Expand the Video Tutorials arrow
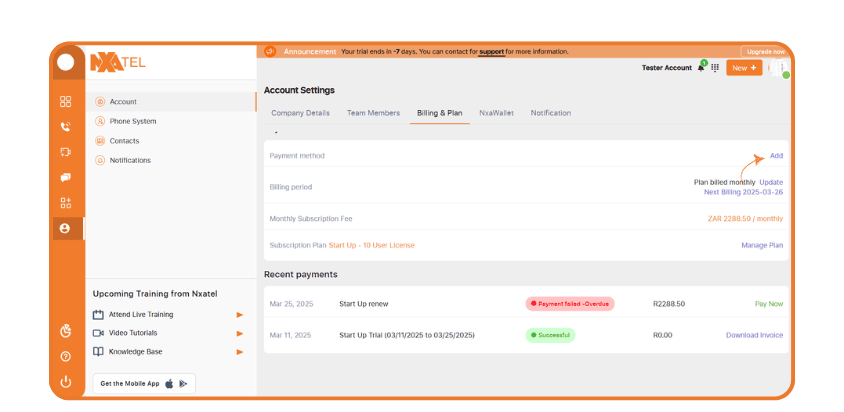844x412 pixels. [240, 333]
